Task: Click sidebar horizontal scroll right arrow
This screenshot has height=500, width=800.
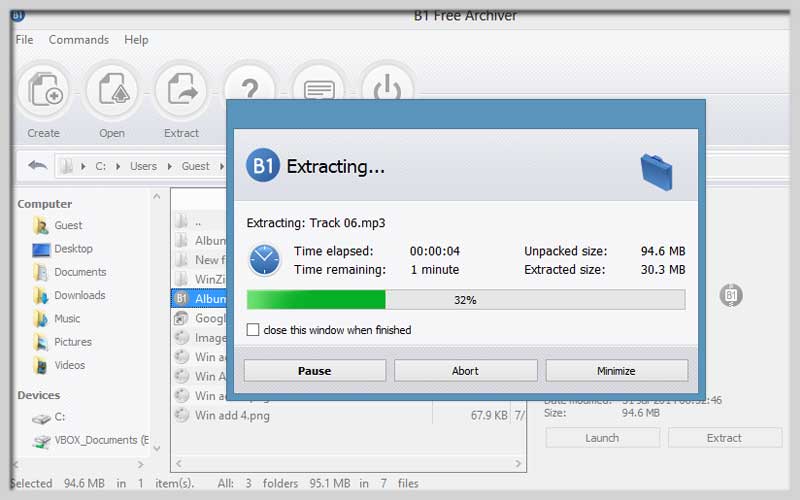Action: [x=140, y=464]
